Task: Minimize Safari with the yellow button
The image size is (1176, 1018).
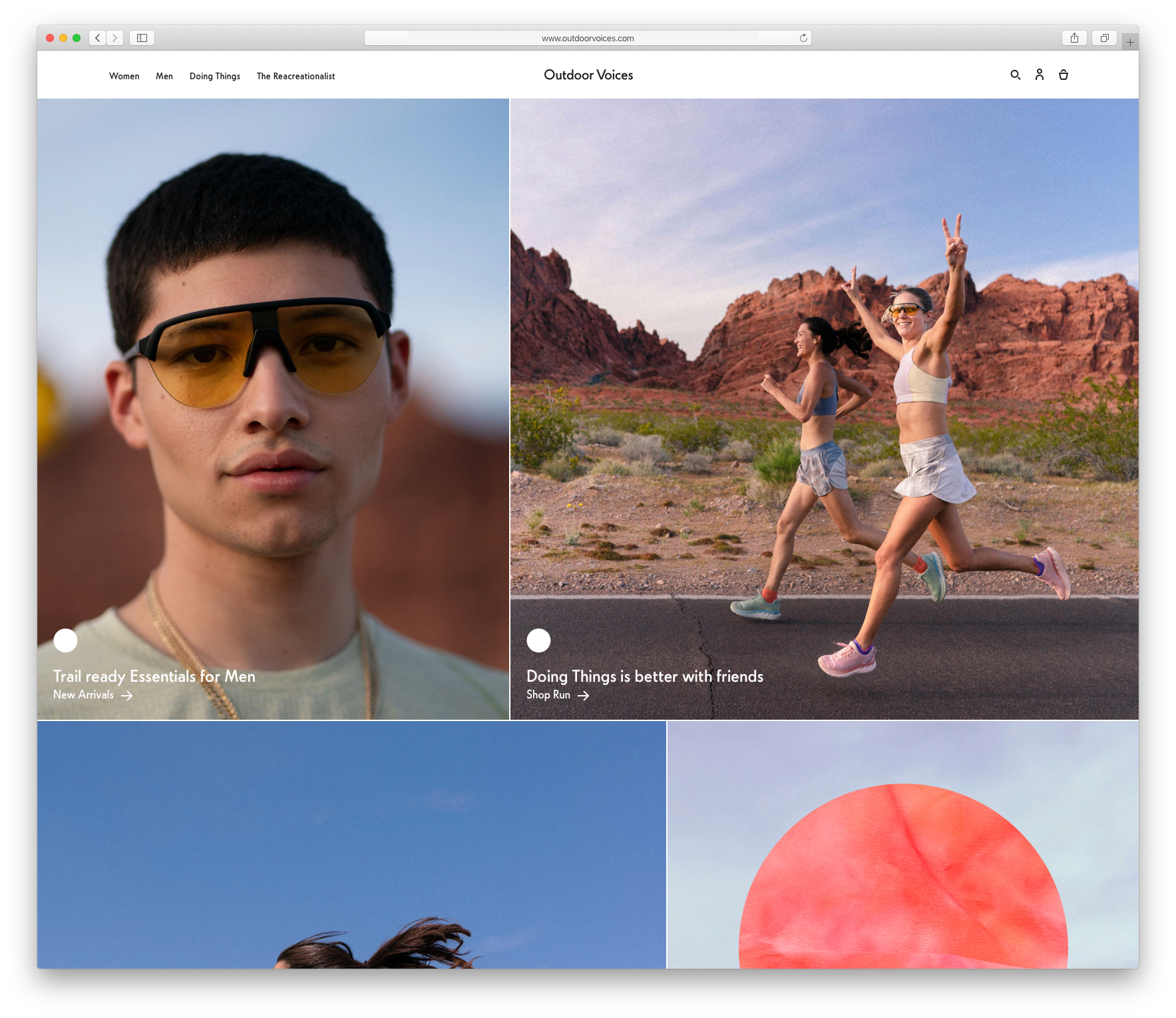Action: (63, 38)
